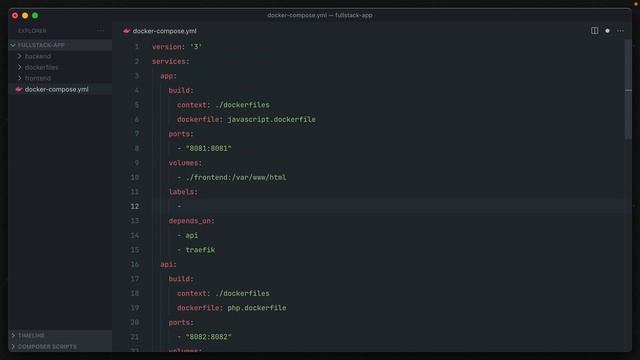The width and height of the screenshot is (640, 360).
Task: Click the "ports:" key under app service
Action: tap(181, 134)
